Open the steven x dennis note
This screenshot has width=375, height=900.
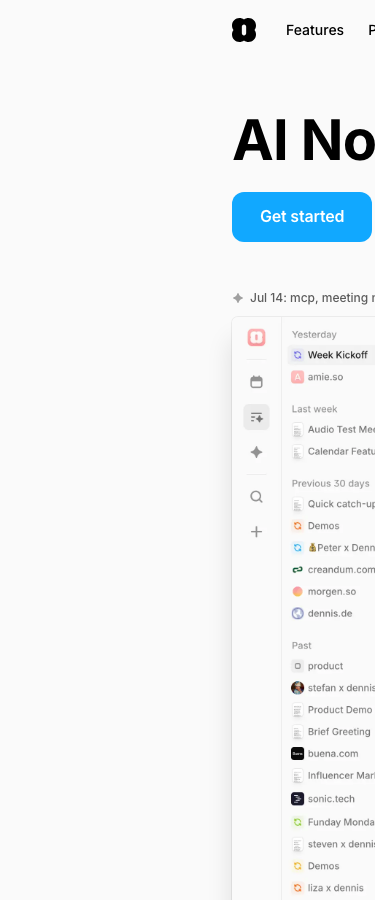pyautogui.click(x=341, y=844)
